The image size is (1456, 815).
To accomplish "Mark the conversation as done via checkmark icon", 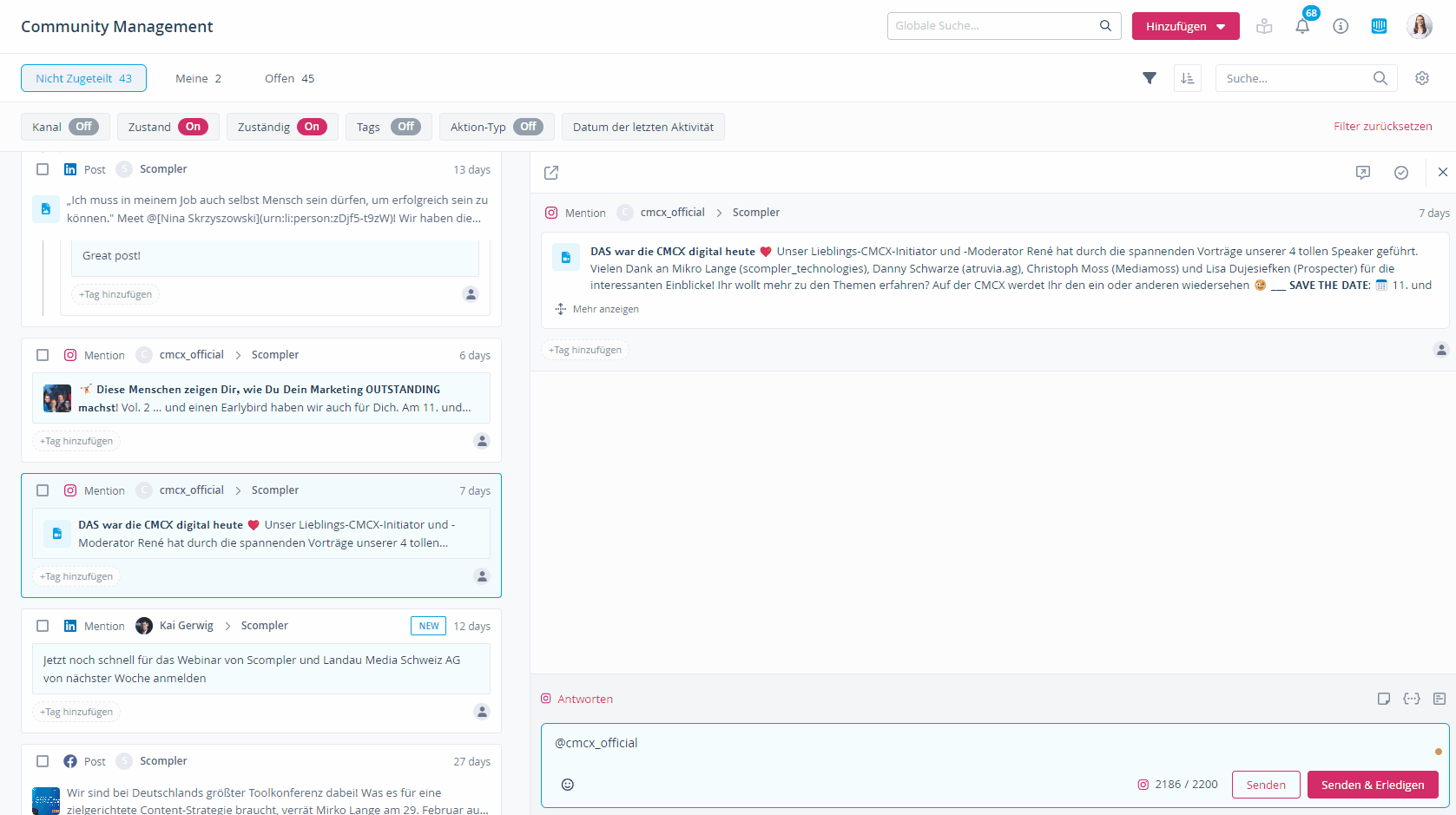I will tap(1400, 173).
